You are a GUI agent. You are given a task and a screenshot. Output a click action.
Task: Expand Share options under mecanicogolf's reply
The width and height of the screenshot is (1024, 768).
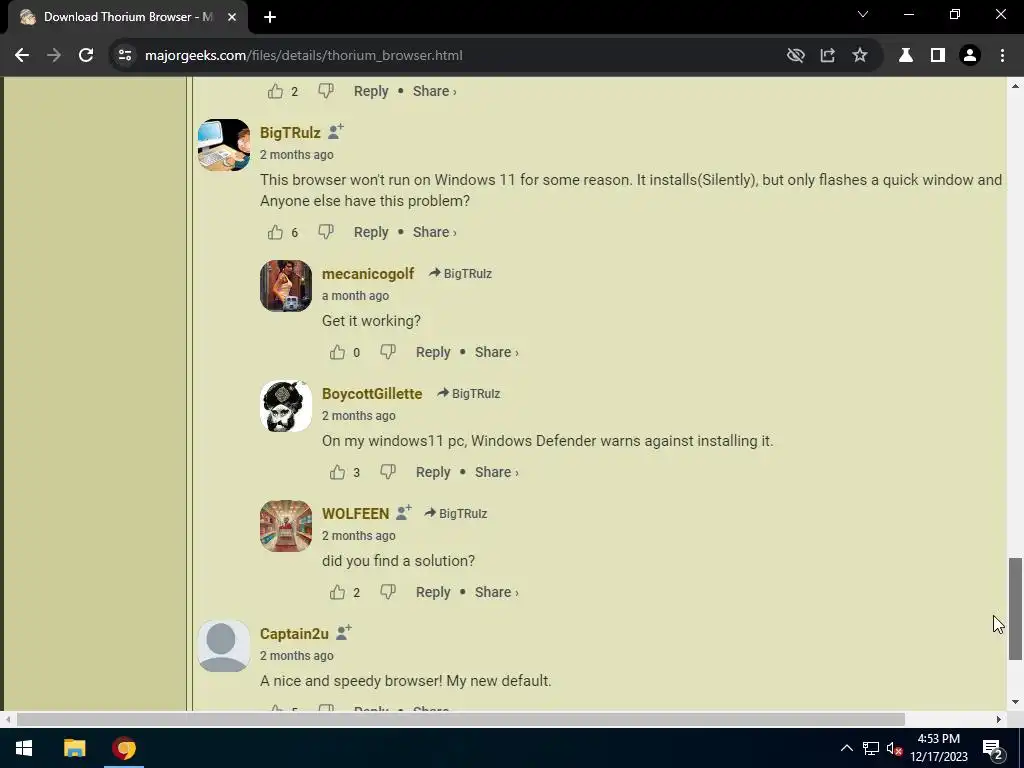496,352
